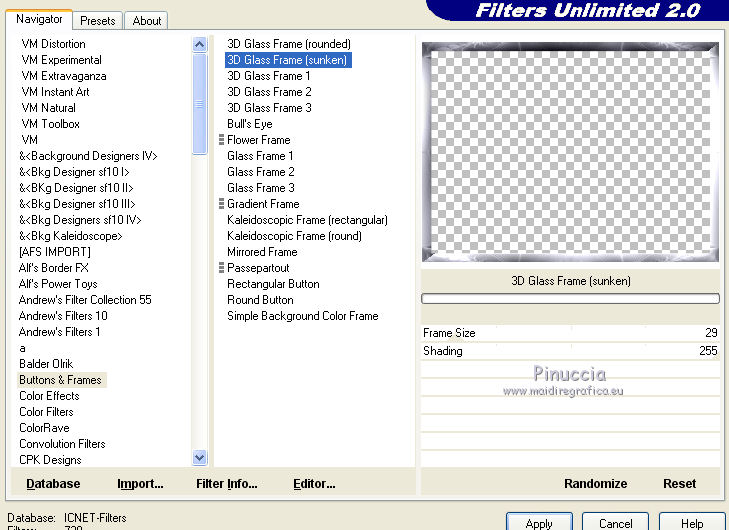Select Alf's Border FX category
The height and width of the screenshot is (530, 729).
point(53,268)
